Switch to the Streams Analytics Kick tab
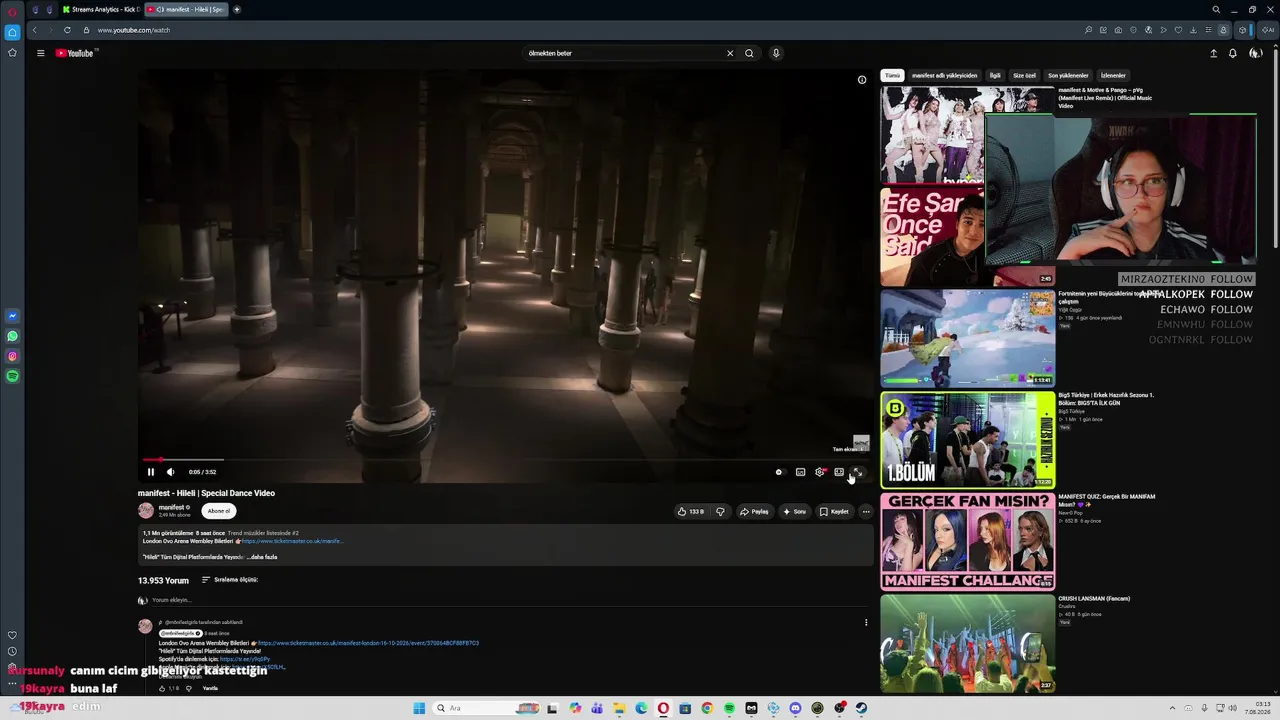 [101, 9]
